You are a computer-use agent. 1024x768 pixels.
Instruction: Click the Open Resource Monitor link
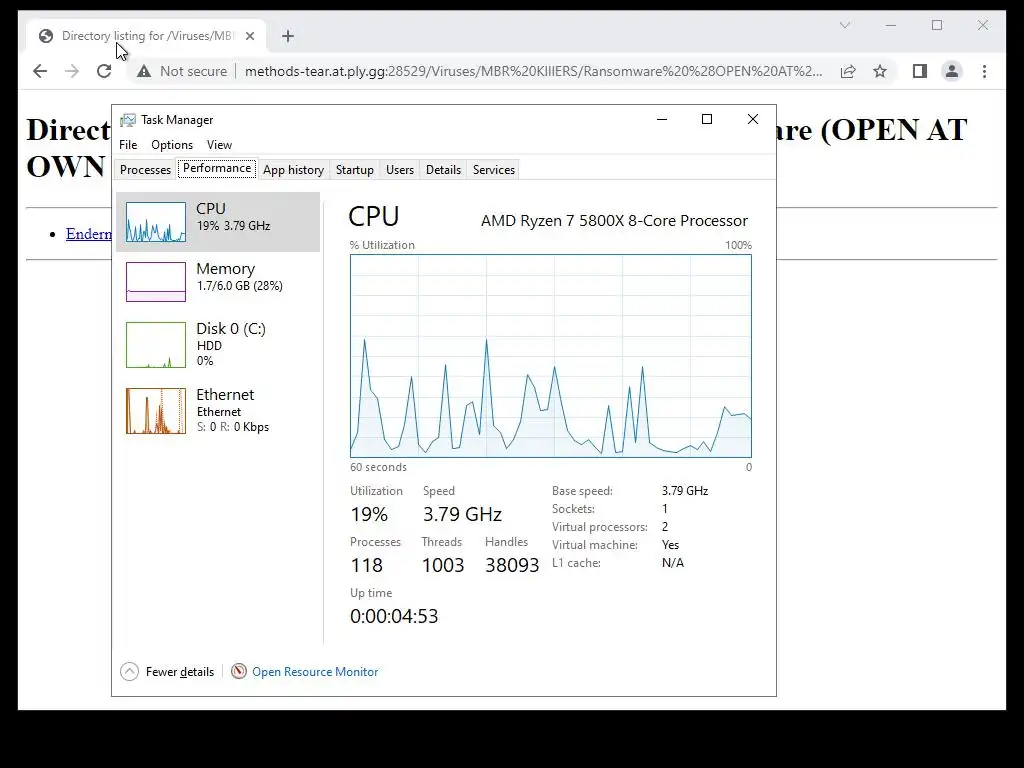[x=315, y=672]
